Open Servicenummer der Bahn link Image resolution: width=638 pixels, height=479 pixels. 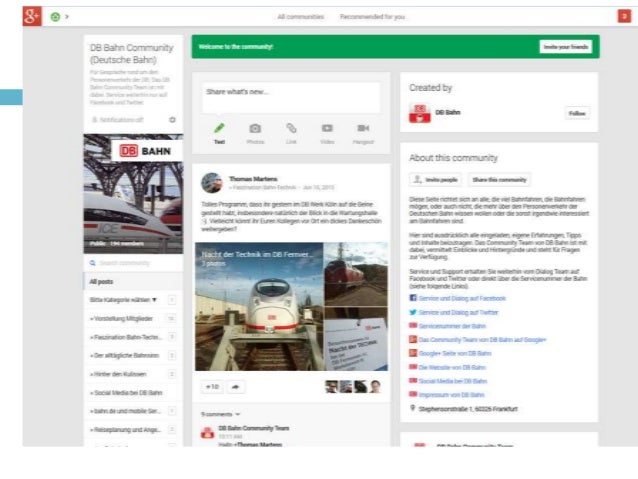pyautogui.click(x=452, y=326)
